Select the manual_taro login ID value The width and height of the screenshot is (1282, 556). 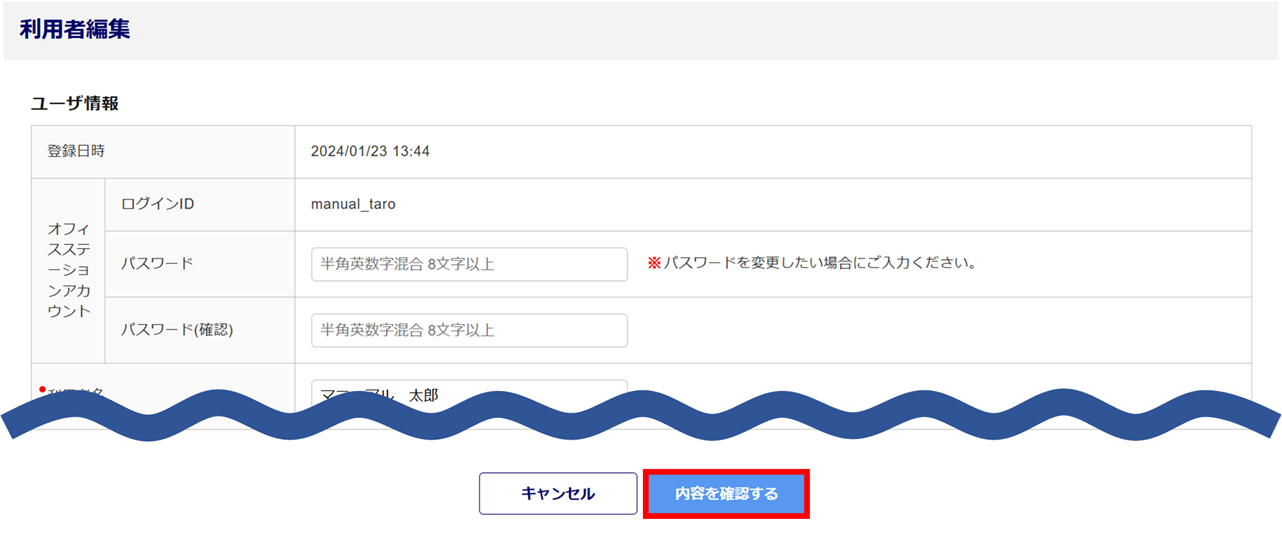(353, 204)
